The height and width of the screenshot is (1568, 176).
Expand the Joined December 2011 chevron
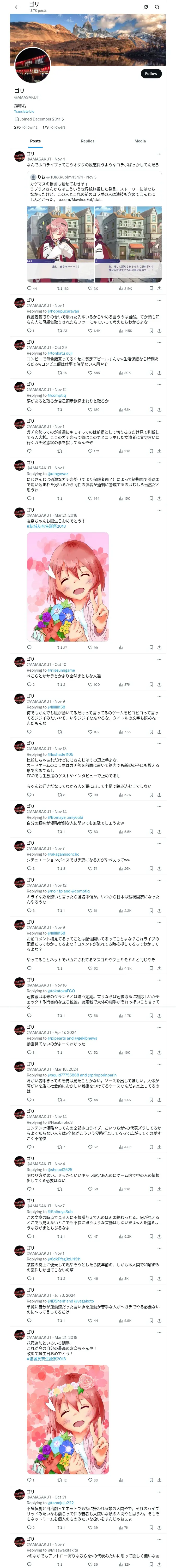tap(63, 119)
